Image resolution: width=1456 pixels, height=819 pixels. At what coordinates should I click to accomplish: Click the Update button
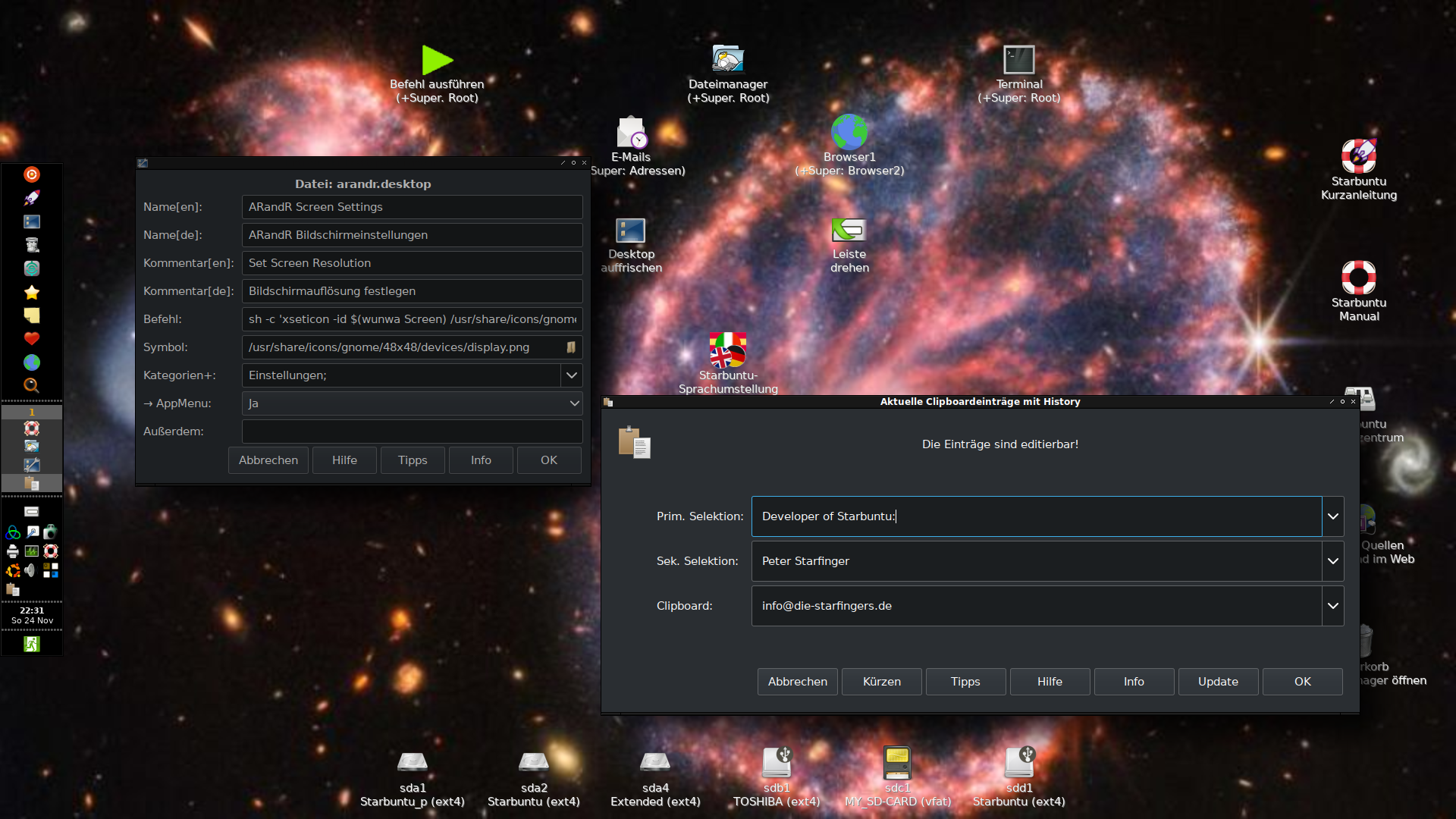(1219, 682)
